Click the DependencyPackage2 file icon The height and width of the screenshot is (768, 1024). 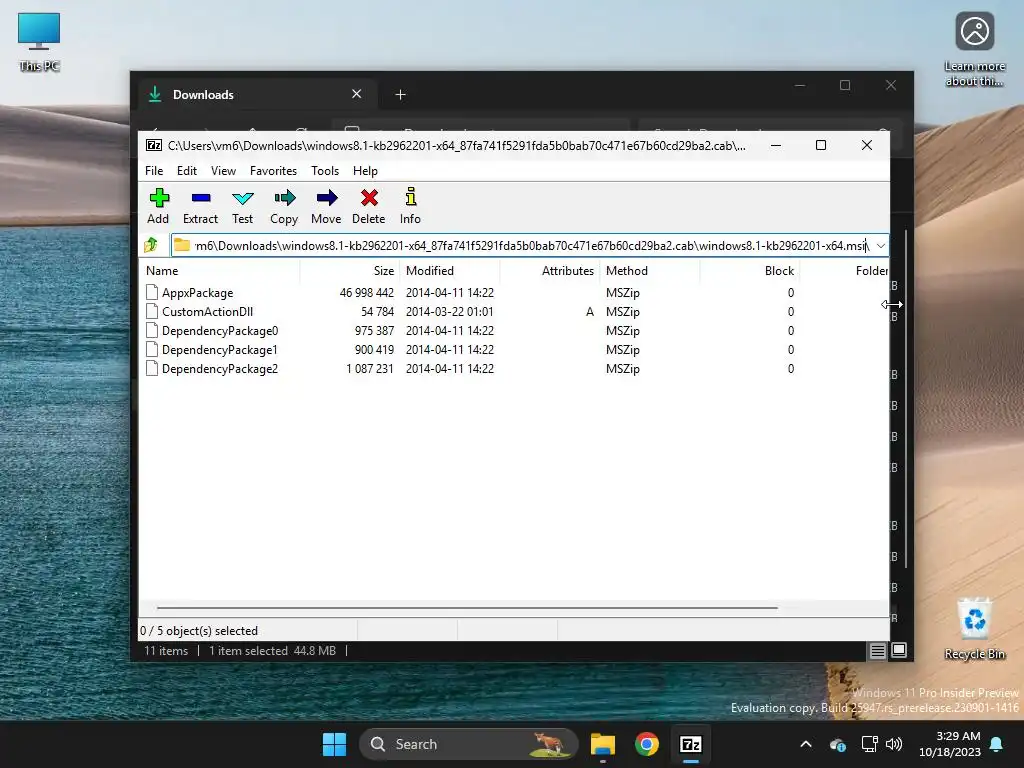[152, 368]
